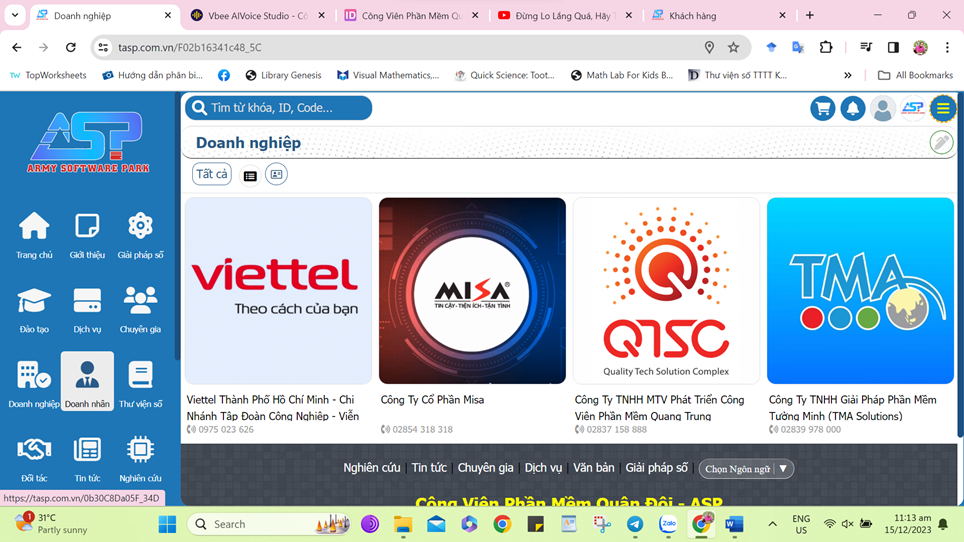Click the Tìm từ khóa search field

click(x=279, y=108)
